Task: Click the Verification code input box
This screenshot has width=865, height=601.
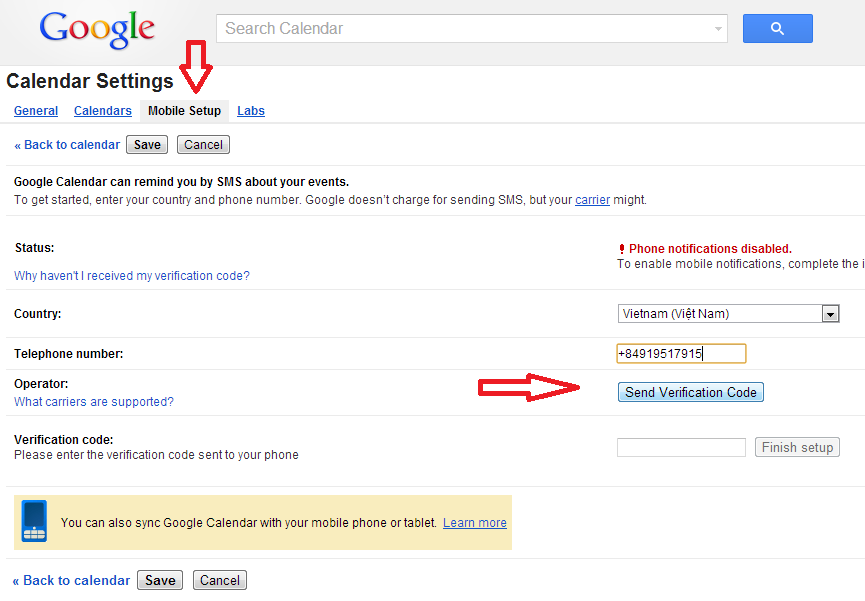Action: tap(681, 447)
